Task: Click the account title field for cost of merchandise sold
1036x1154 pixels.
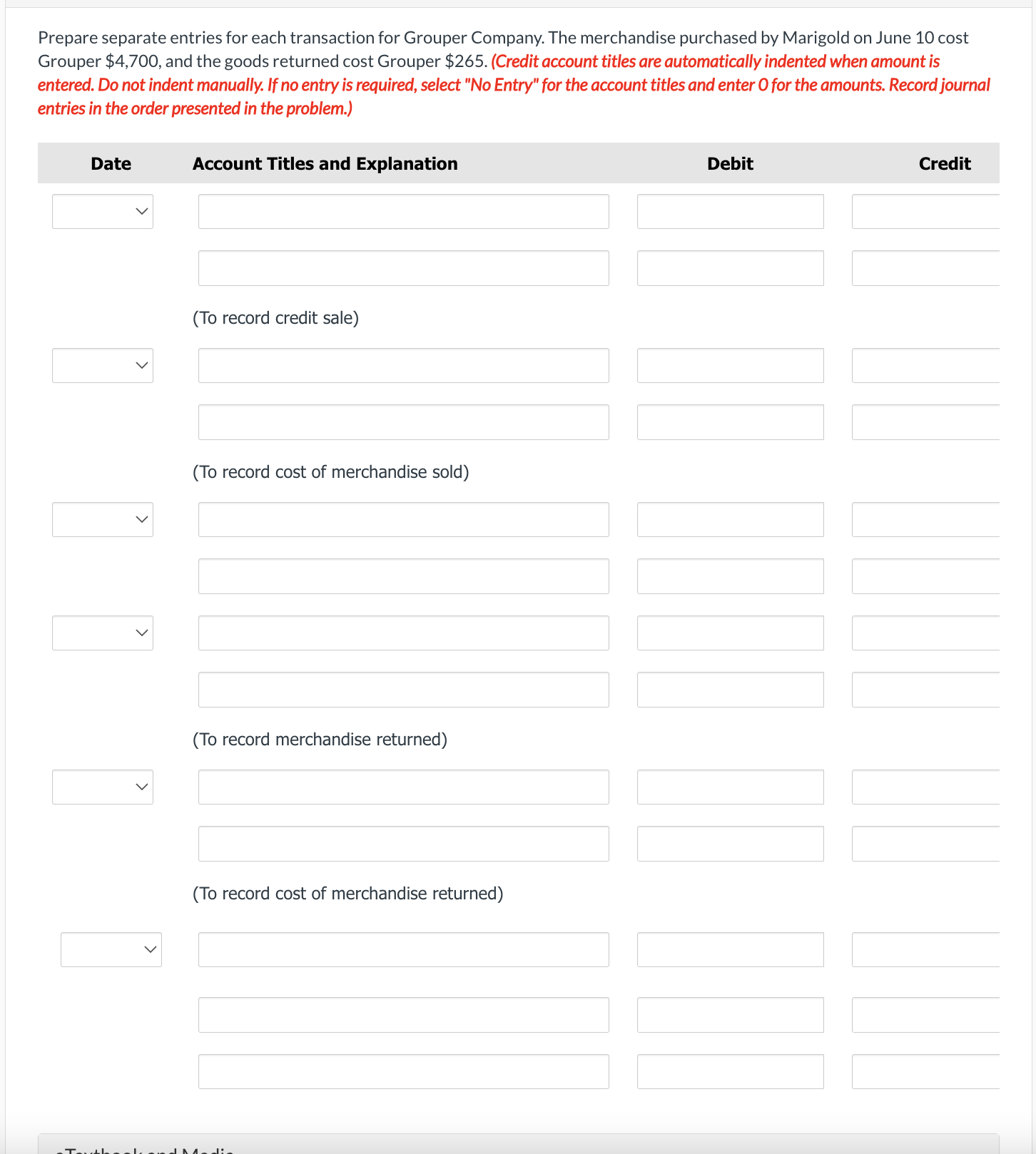Action: click(403, 365)
